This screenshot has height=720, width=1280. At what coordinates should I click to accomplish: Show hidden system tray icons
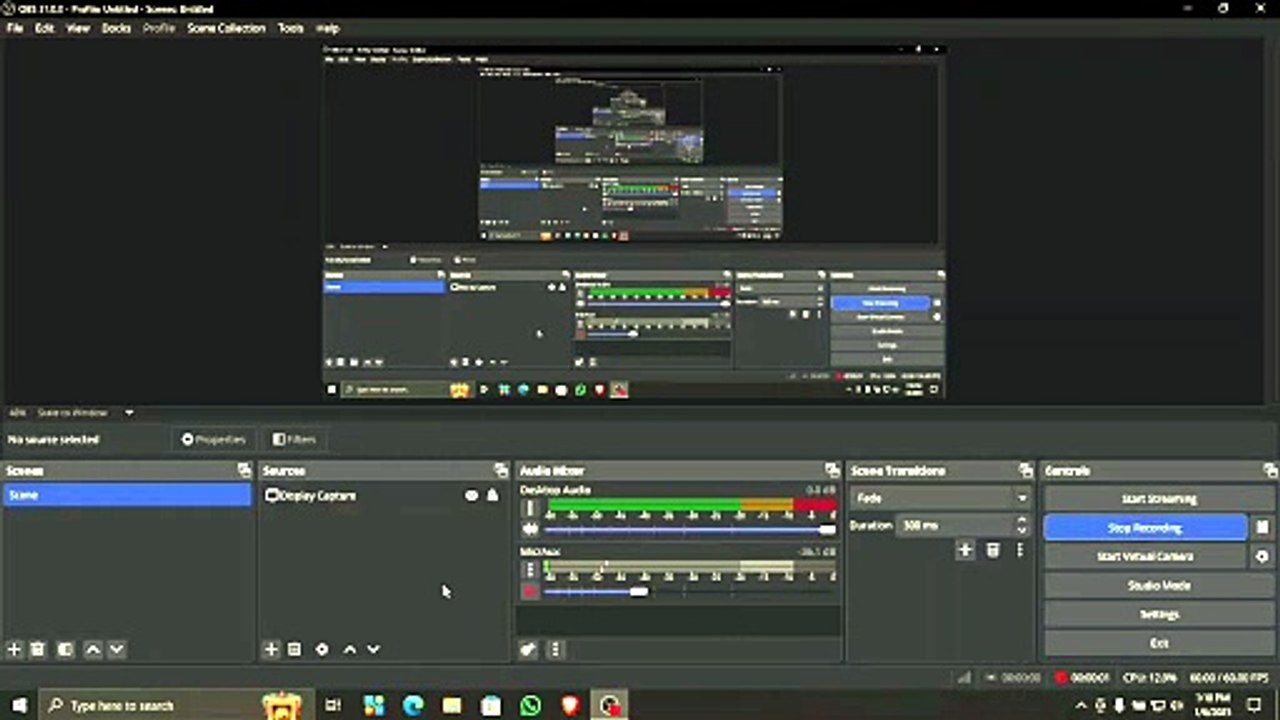pos(1081,705)
